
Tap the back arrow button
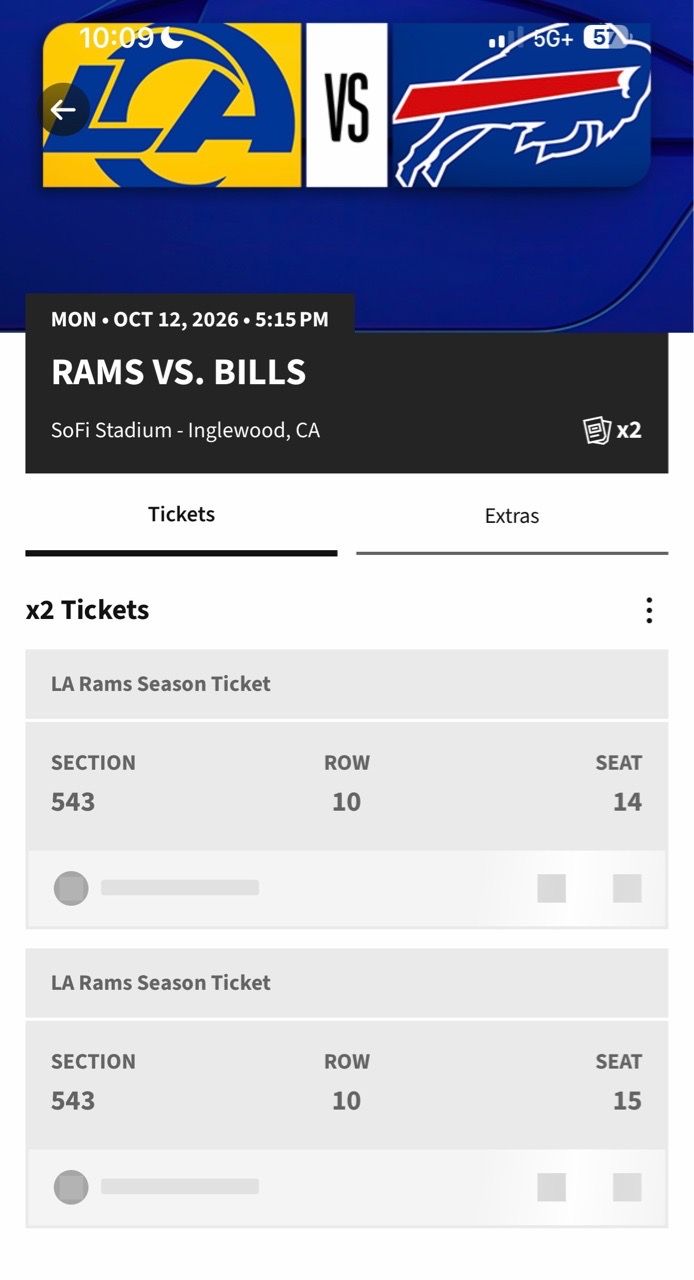64,110
